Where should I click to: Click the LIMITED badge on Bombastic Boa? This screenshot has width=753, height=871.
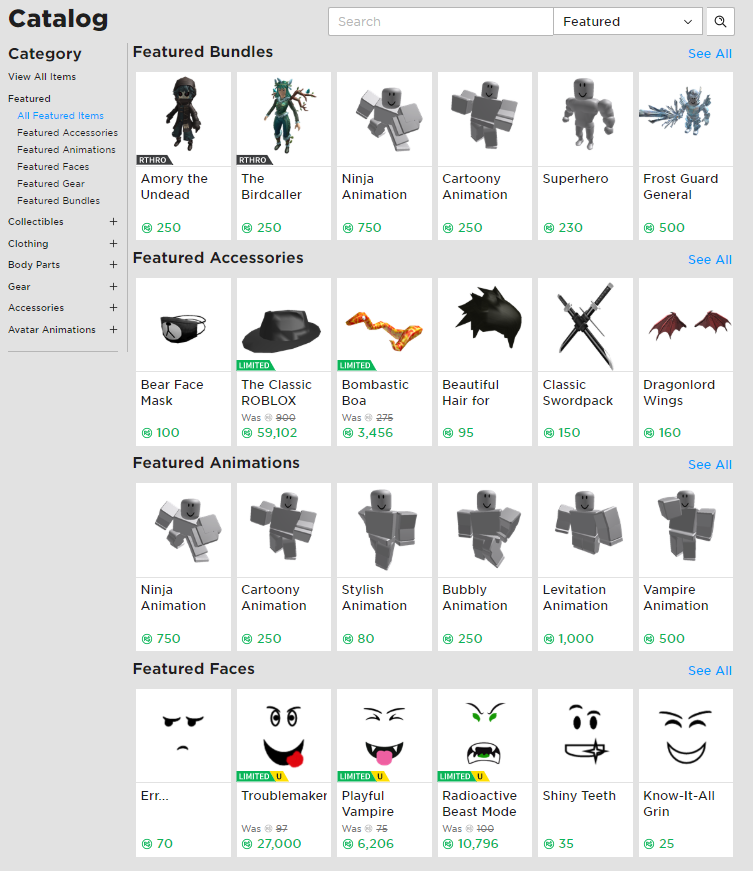356,365
